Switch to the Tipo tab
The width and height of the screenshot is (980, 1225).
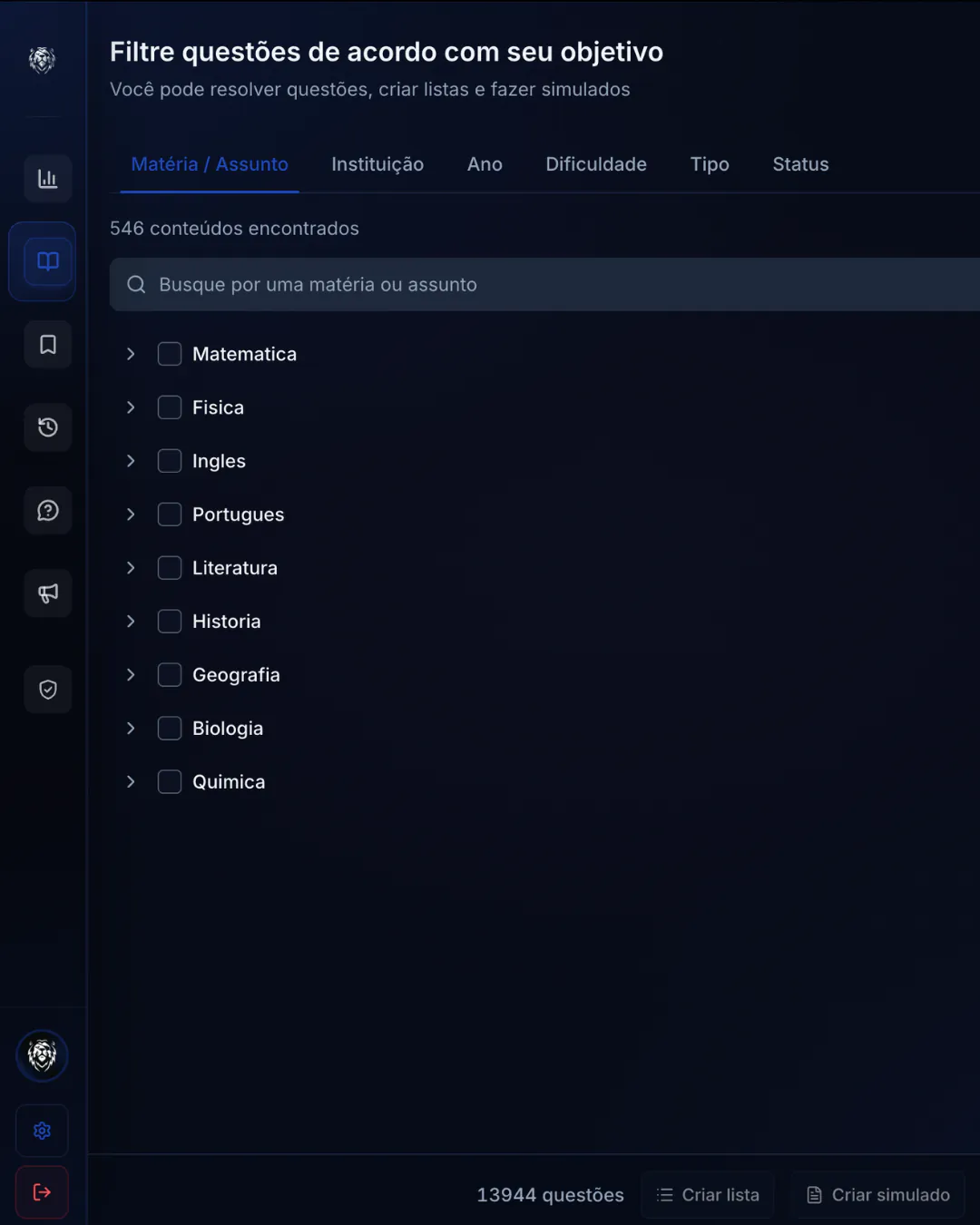pyautogui.click(x=710, y=164)
